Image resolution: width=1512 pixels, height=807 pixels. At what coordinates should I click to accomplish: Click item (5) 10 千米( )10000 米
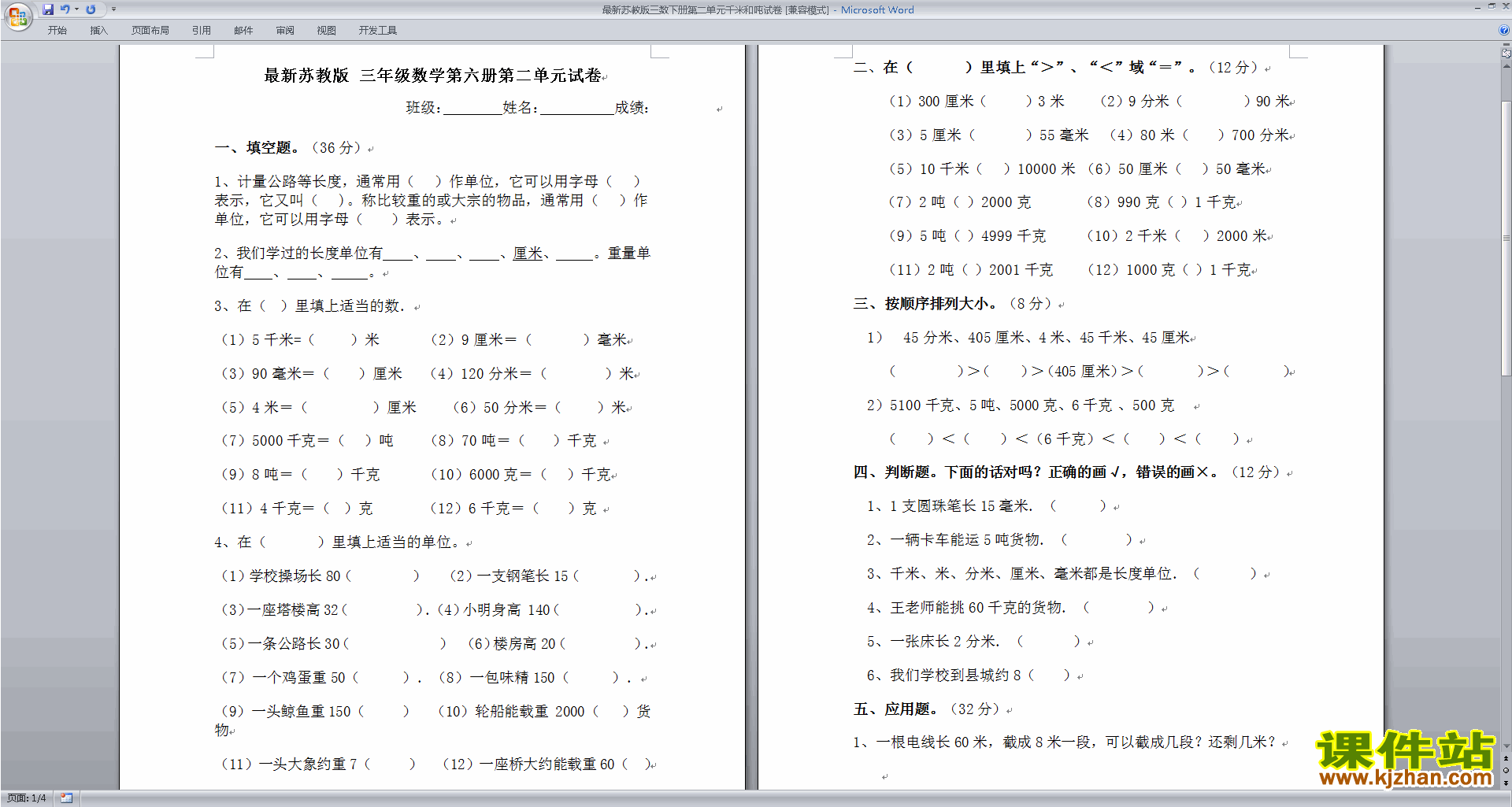(982, 169)
